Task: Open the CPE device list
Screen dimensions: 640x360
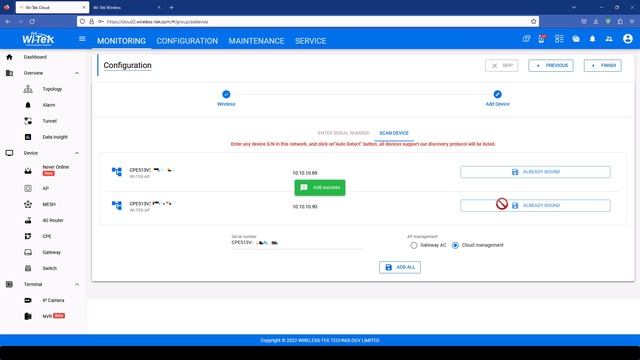Action: tap(47, 236)
